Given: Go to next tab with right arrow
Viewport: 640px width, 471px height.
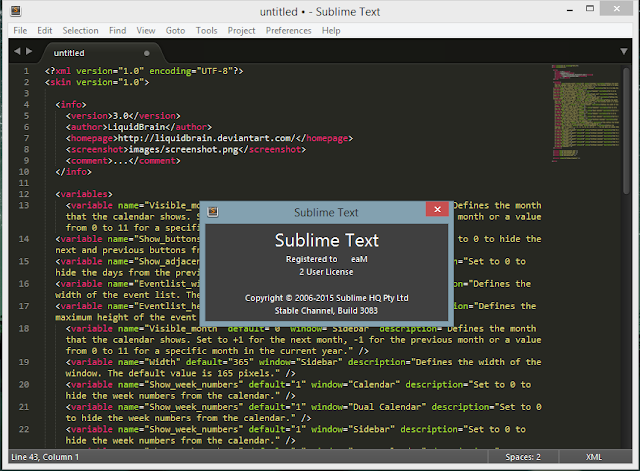Looking at the screenshot, I should point(29,51).
